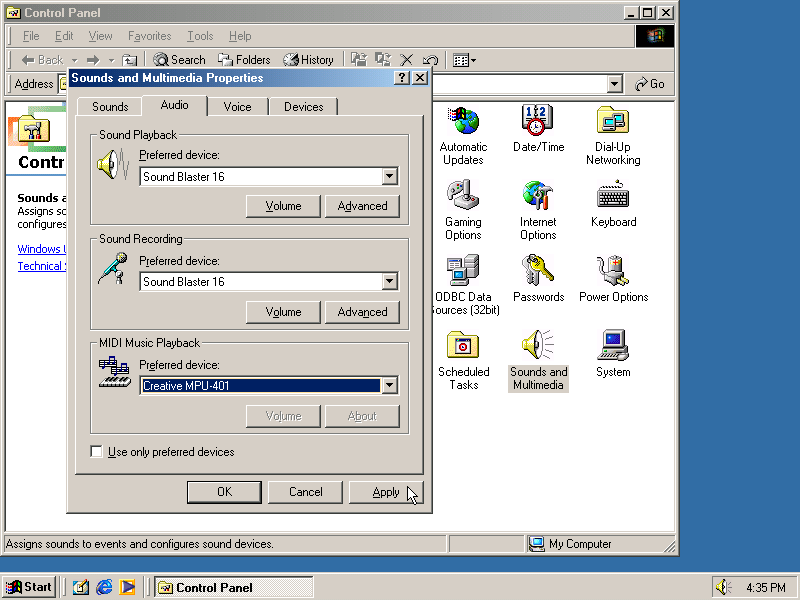Click the Start button on the taskbar

(27, 587)
